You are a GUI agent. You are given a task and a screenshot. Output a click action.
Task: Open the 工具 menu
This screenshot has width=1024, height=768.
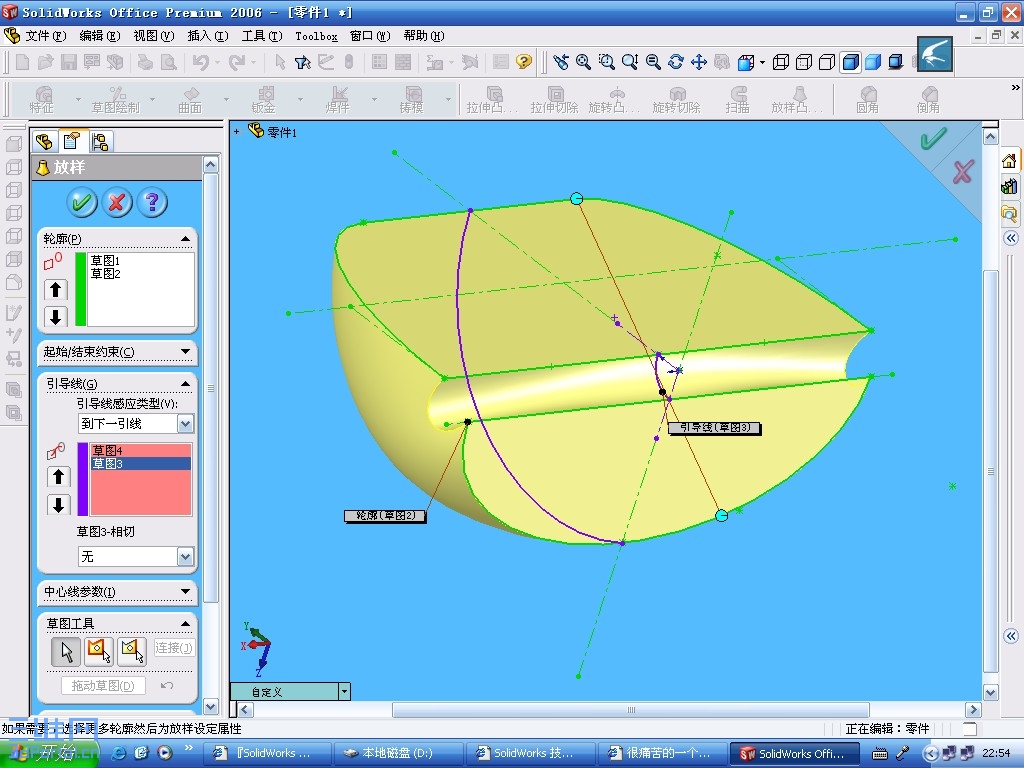click(x=261, y=36)
